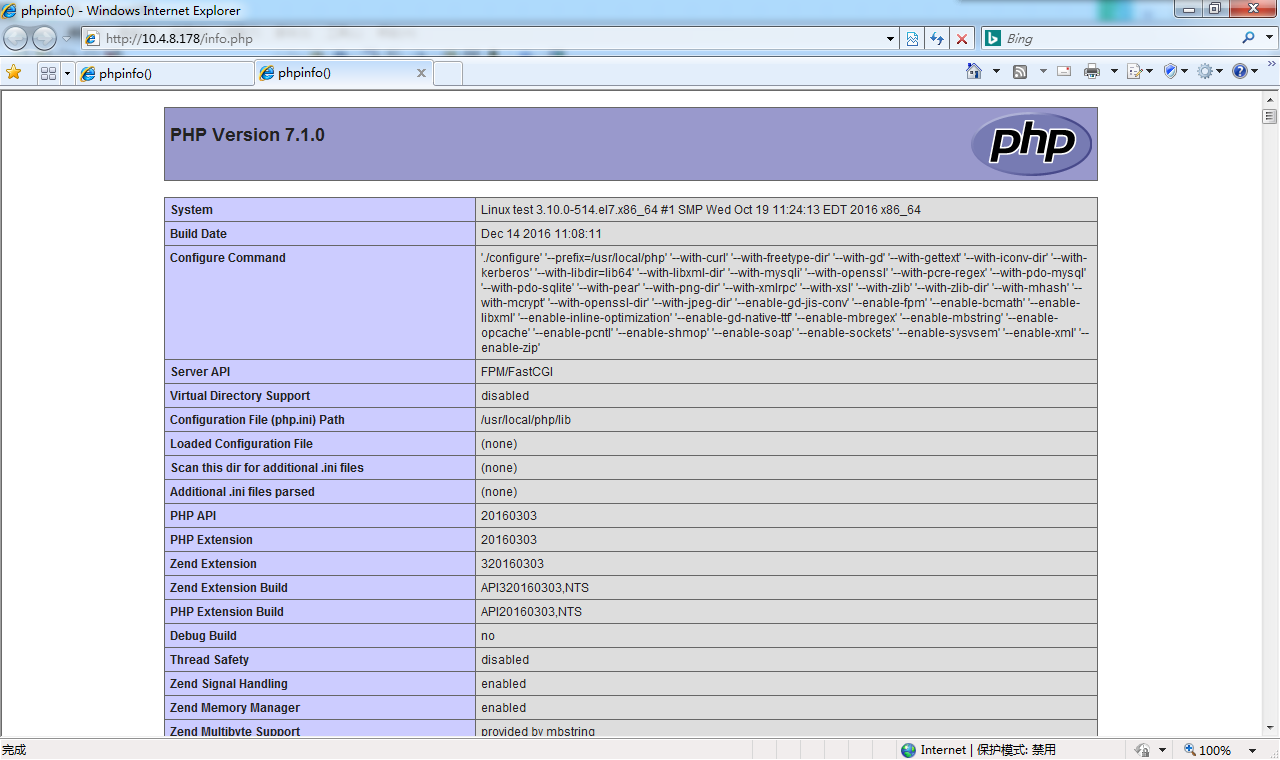Close the active phpinfo() tab
The height and width of the screenshot is (760, 1280).
click(421, 73)
